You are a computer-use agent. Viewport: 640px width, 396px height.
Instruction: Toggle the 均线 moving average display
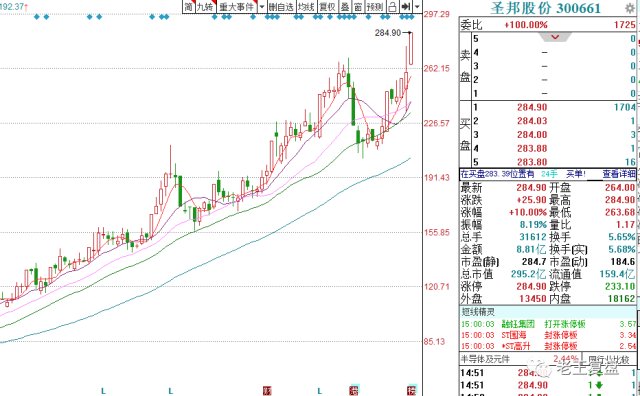click(306, 7)
